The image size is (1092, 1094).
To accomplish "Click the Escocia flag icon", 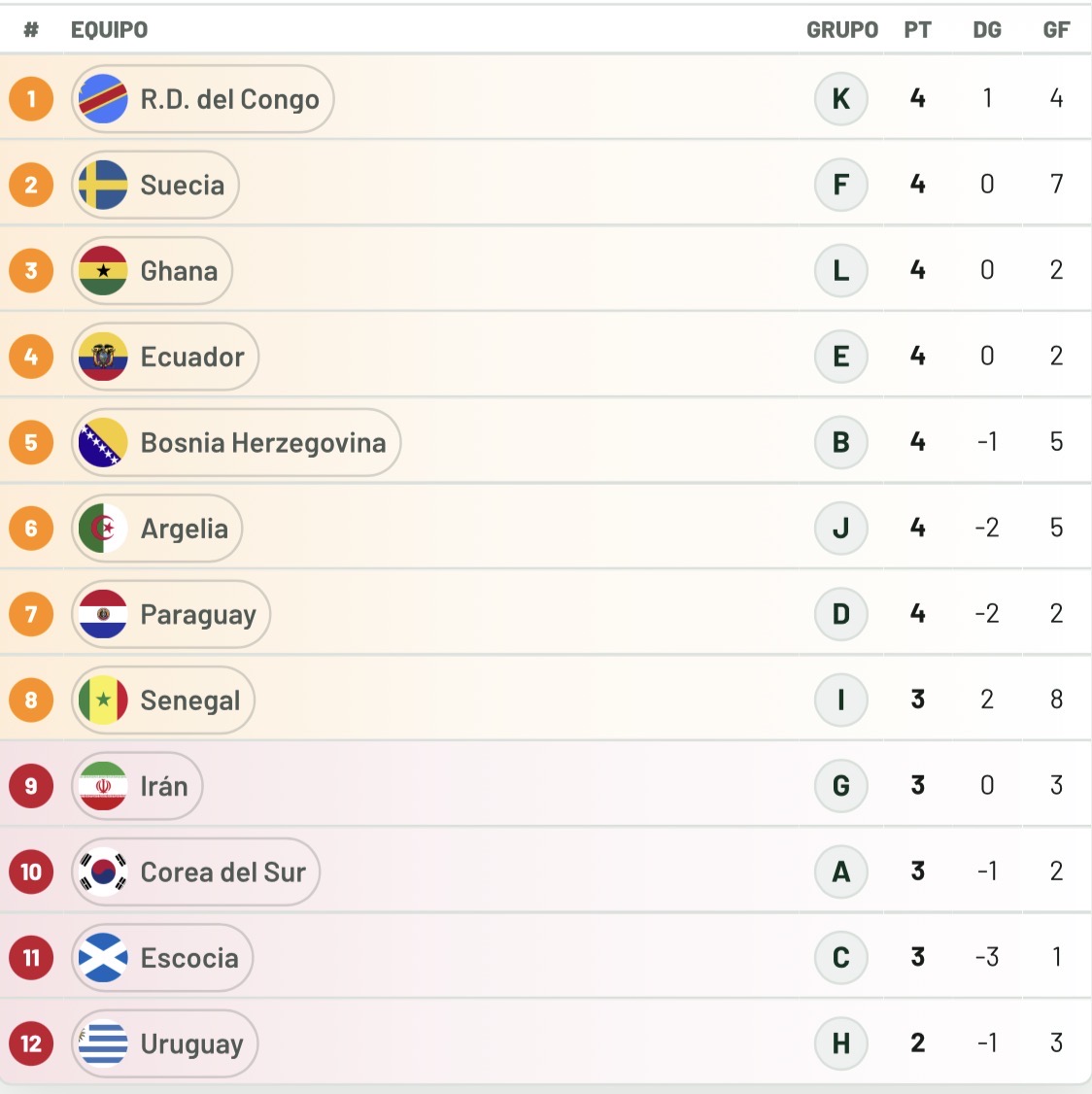I will 103,958.
